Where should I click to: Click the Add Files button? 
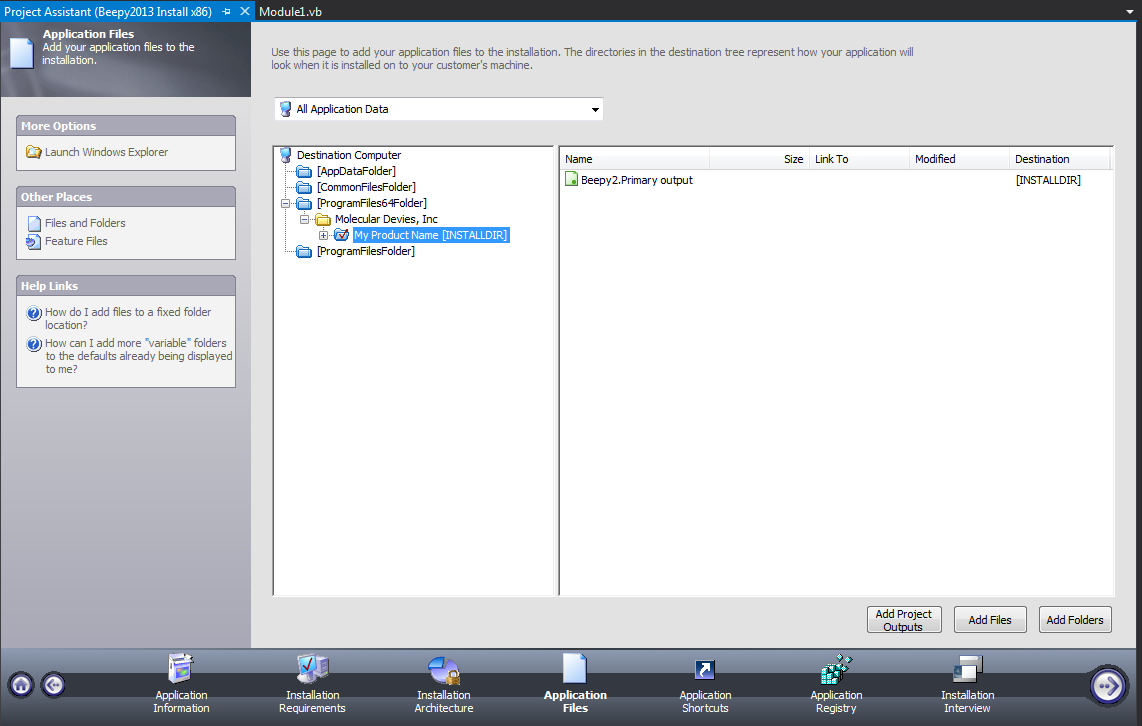[x=990, y=619]
